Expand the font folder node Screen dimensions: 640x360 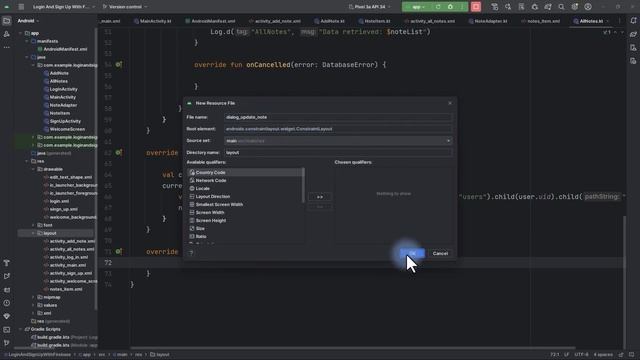coord(33,225)
